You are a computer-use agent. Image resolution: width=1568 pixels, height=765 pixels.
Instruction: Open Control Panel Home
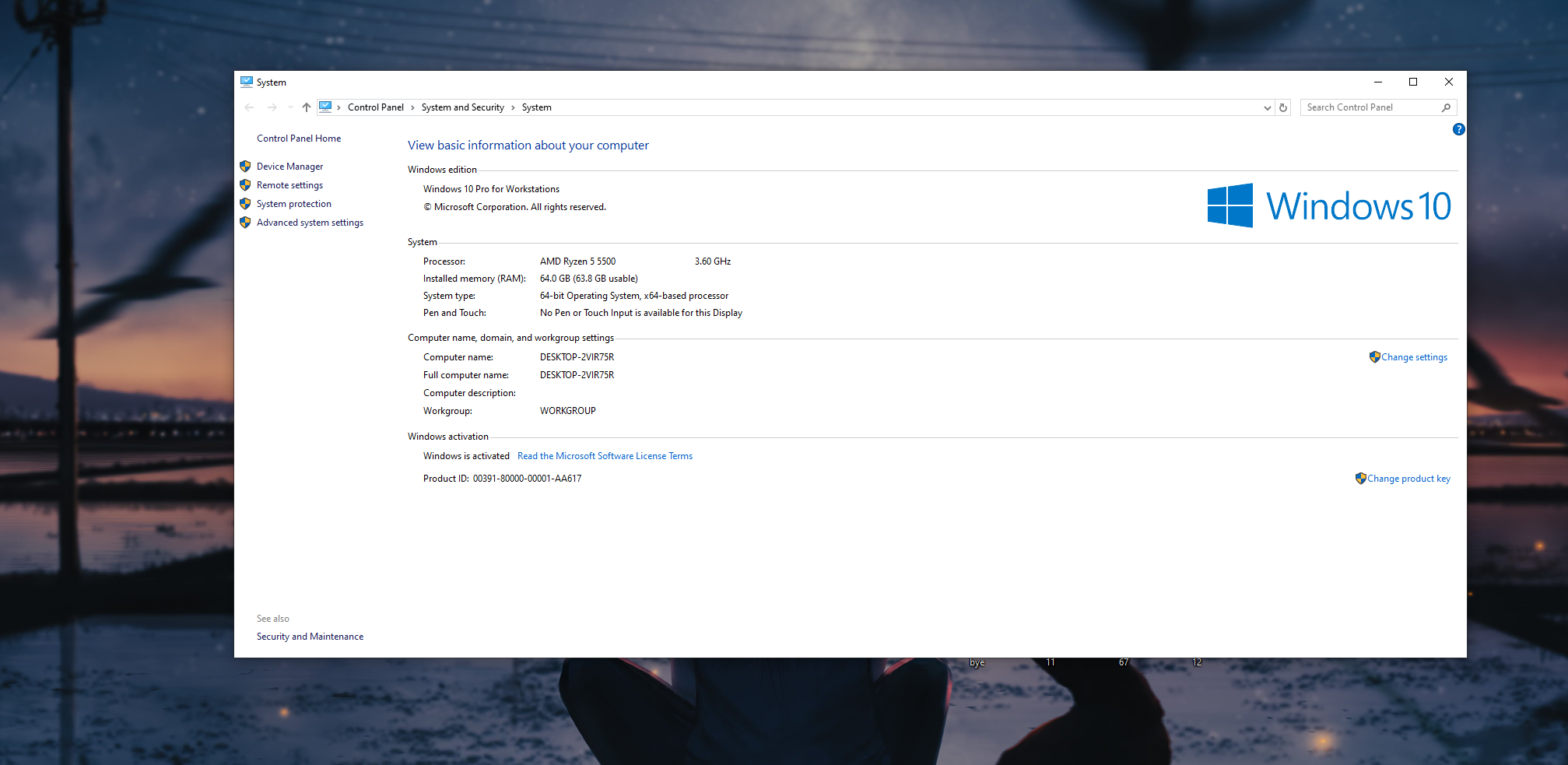299,139
